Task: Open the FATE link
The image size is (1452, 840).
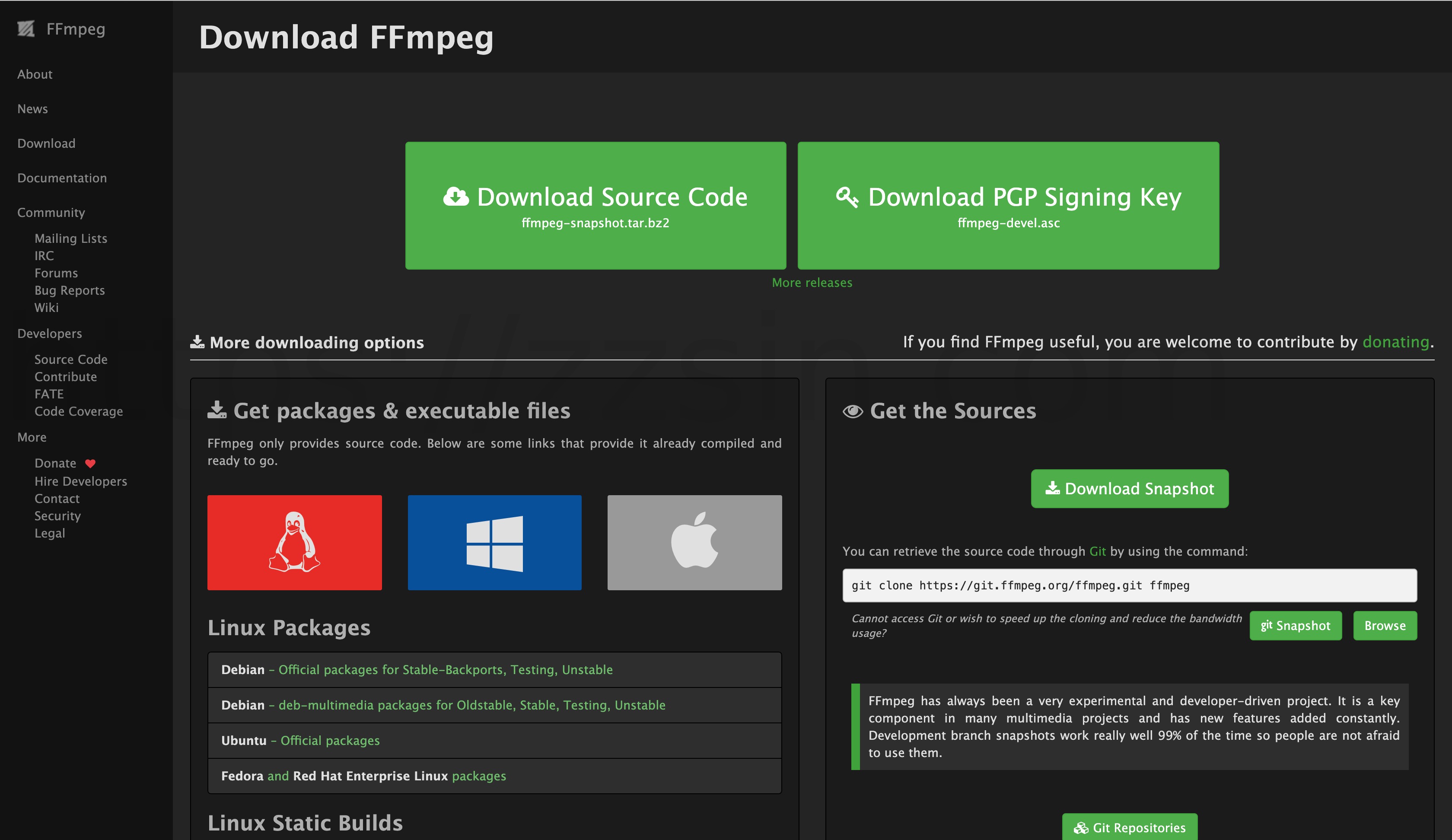Action: [49, 394]
